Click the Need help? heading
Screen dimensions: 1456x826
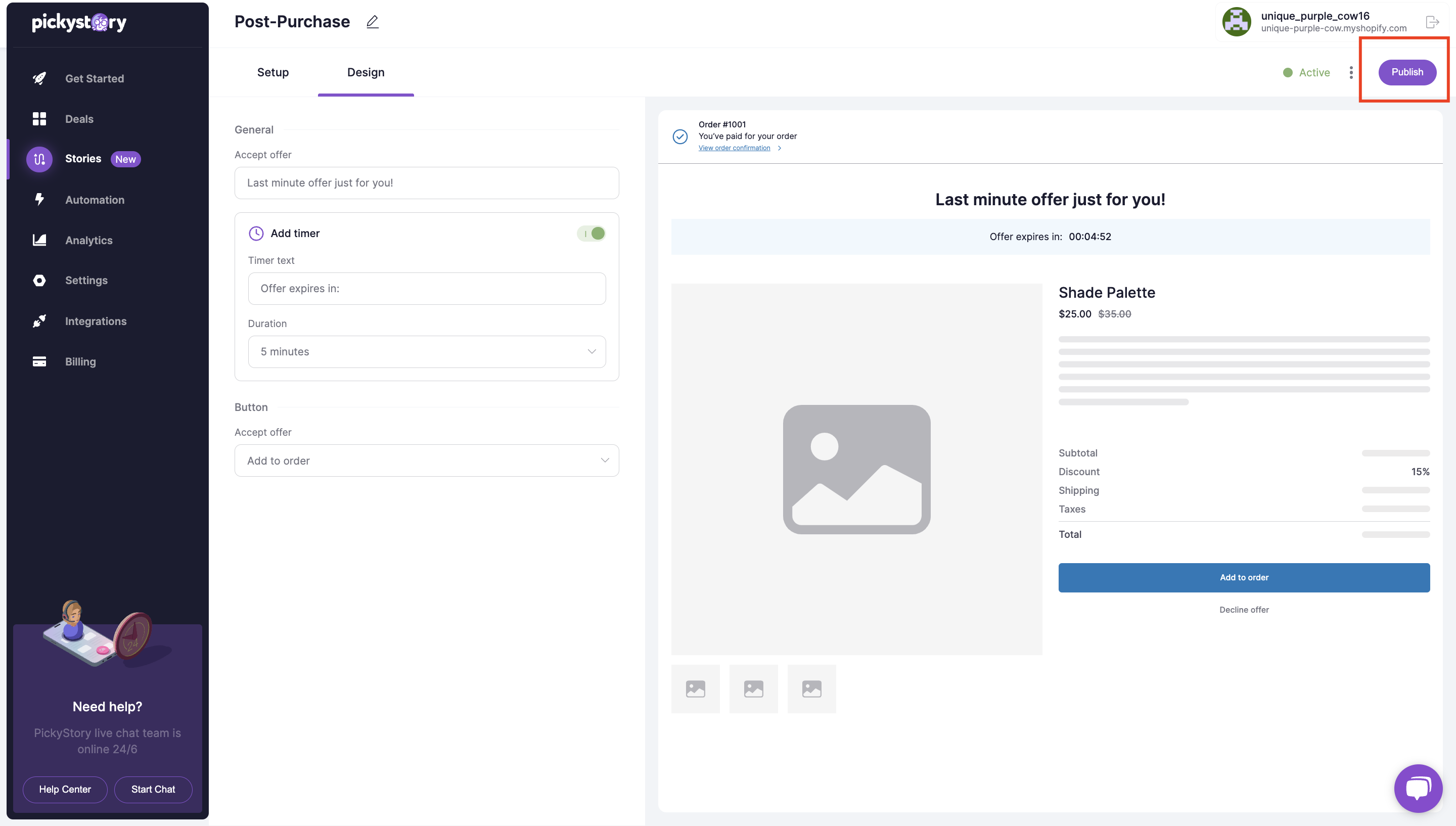[x=107, y=706]
